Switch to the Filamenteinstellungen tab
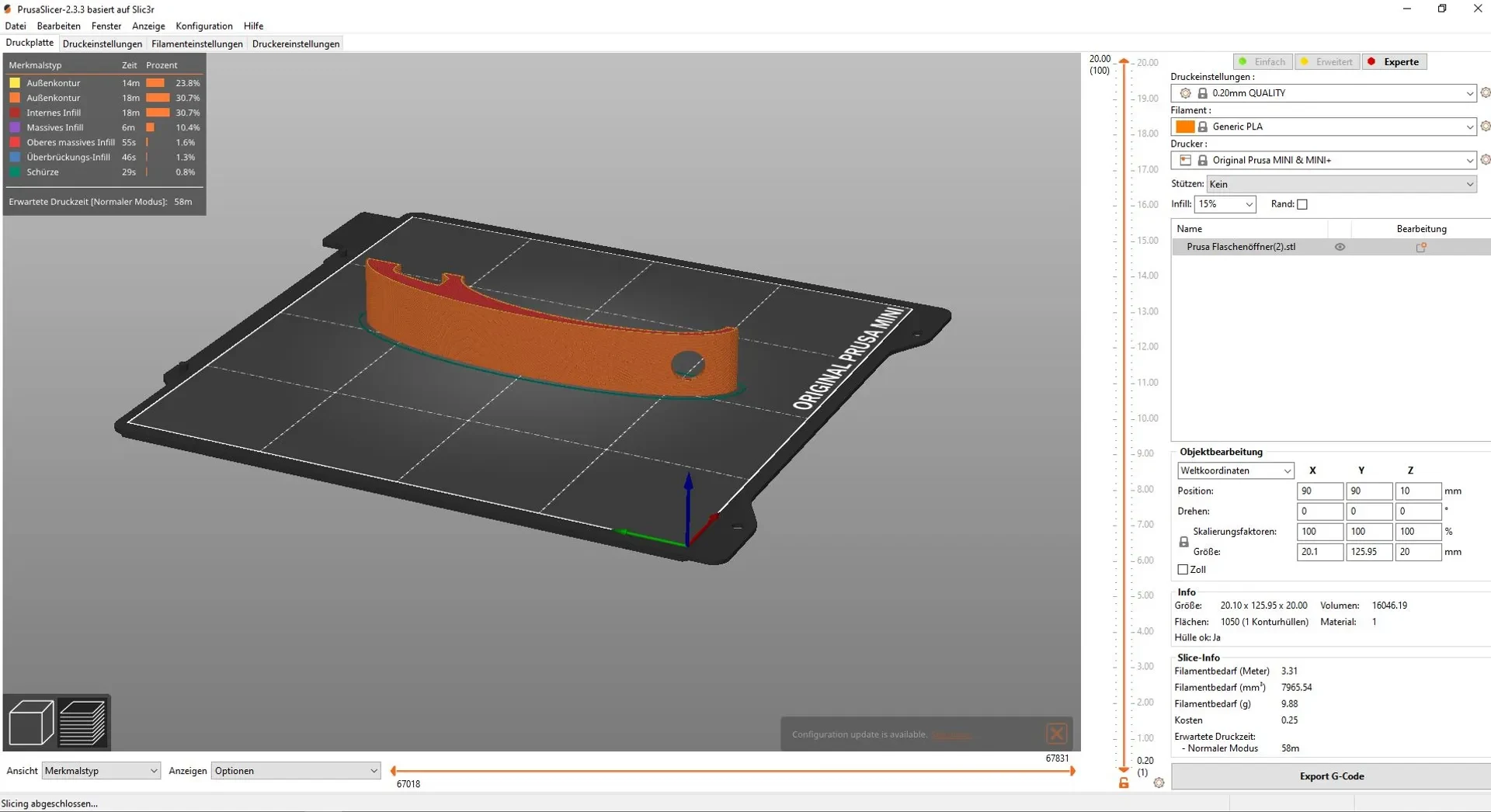The height and width of the screenshot is (812, 1491). click(x=197, y=43)
